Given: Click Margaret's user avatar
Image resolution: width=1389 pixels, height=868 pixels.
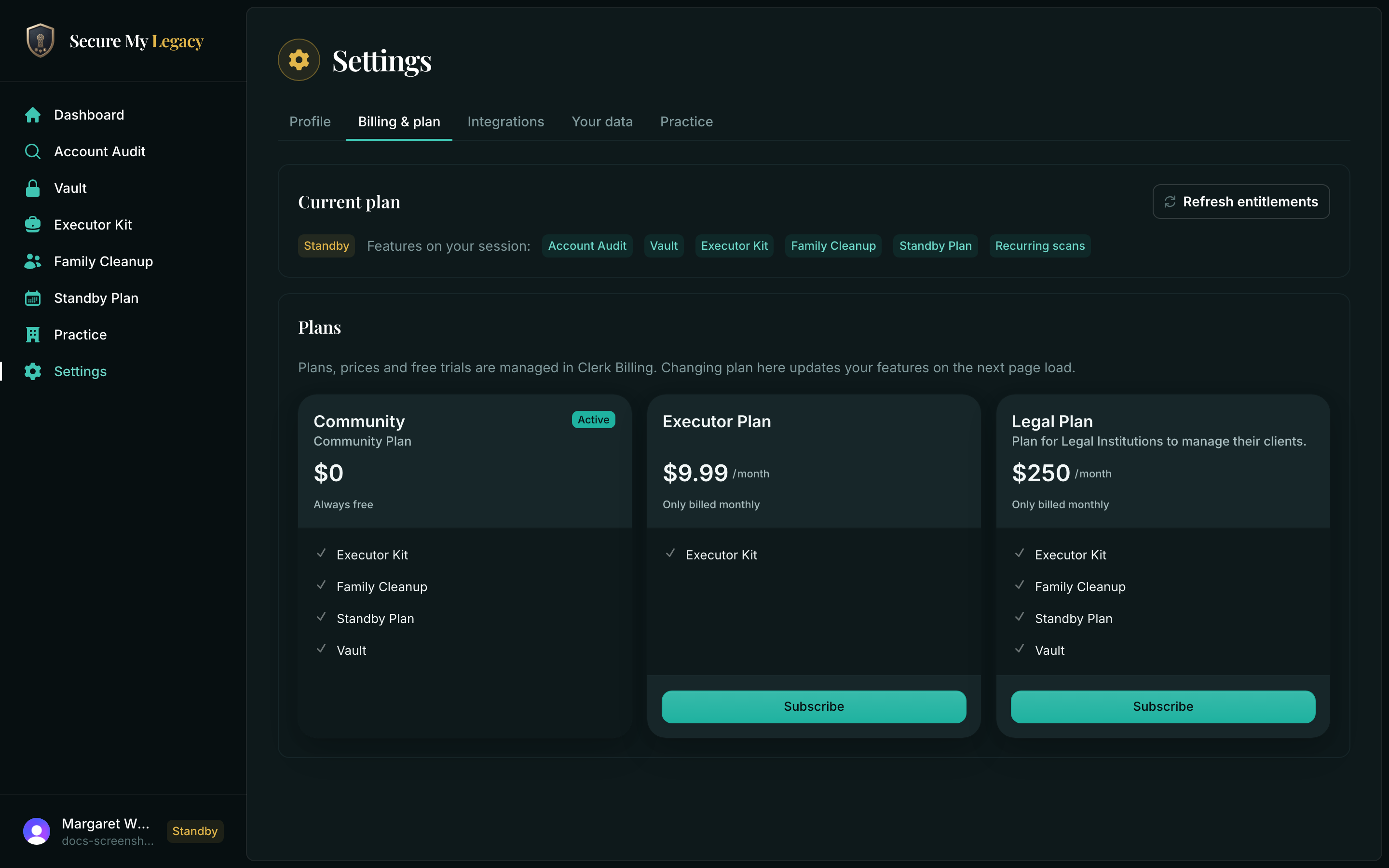Looking at the screenshot, I should click(x=37, y=831).
